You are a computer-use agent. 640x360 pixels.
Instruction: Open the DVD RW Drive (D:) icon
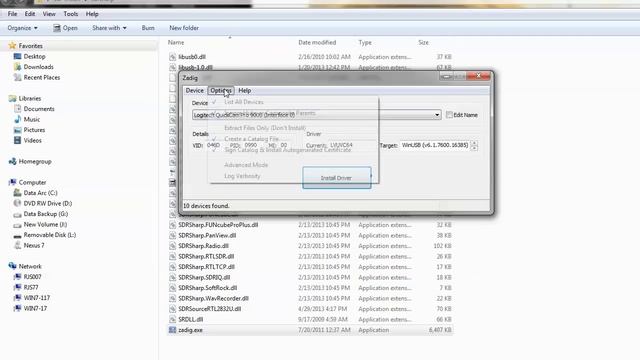pos(17,203)
